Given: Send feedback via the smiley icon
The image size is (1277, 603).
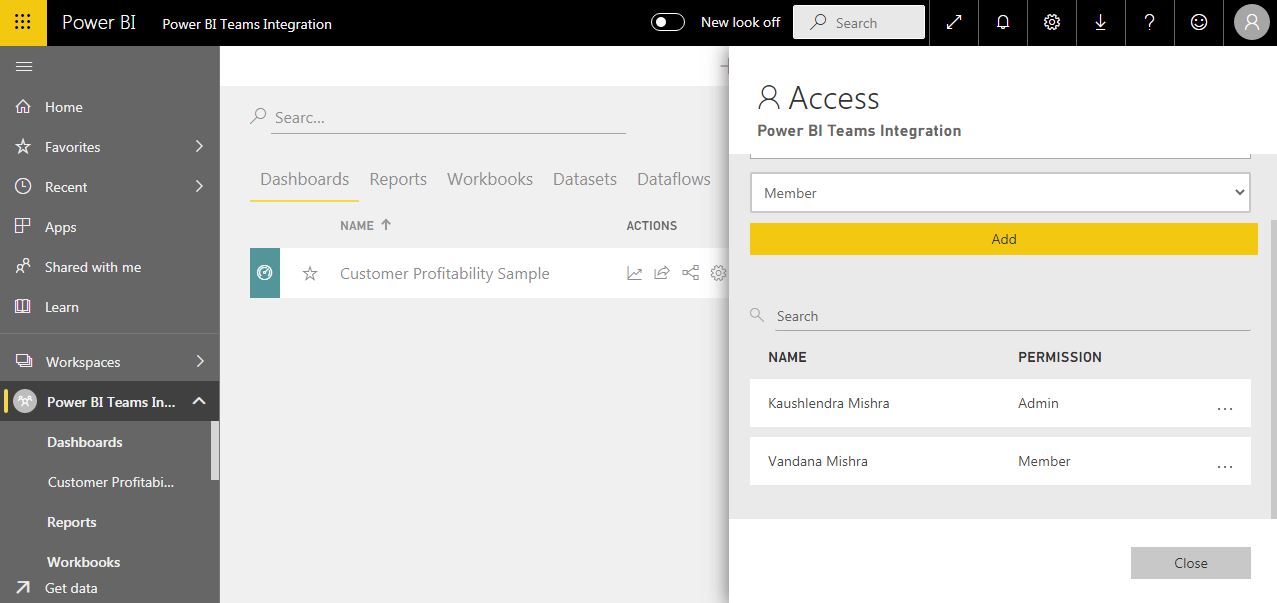Looking at the screenshot, I should tap(1198, 22).
